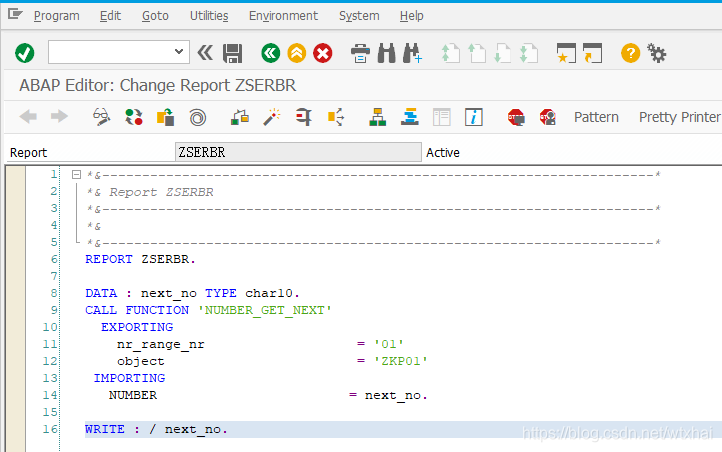Click the Where-Used List icon
This screenshot has height=452, width=722.
tap(336, 117)
